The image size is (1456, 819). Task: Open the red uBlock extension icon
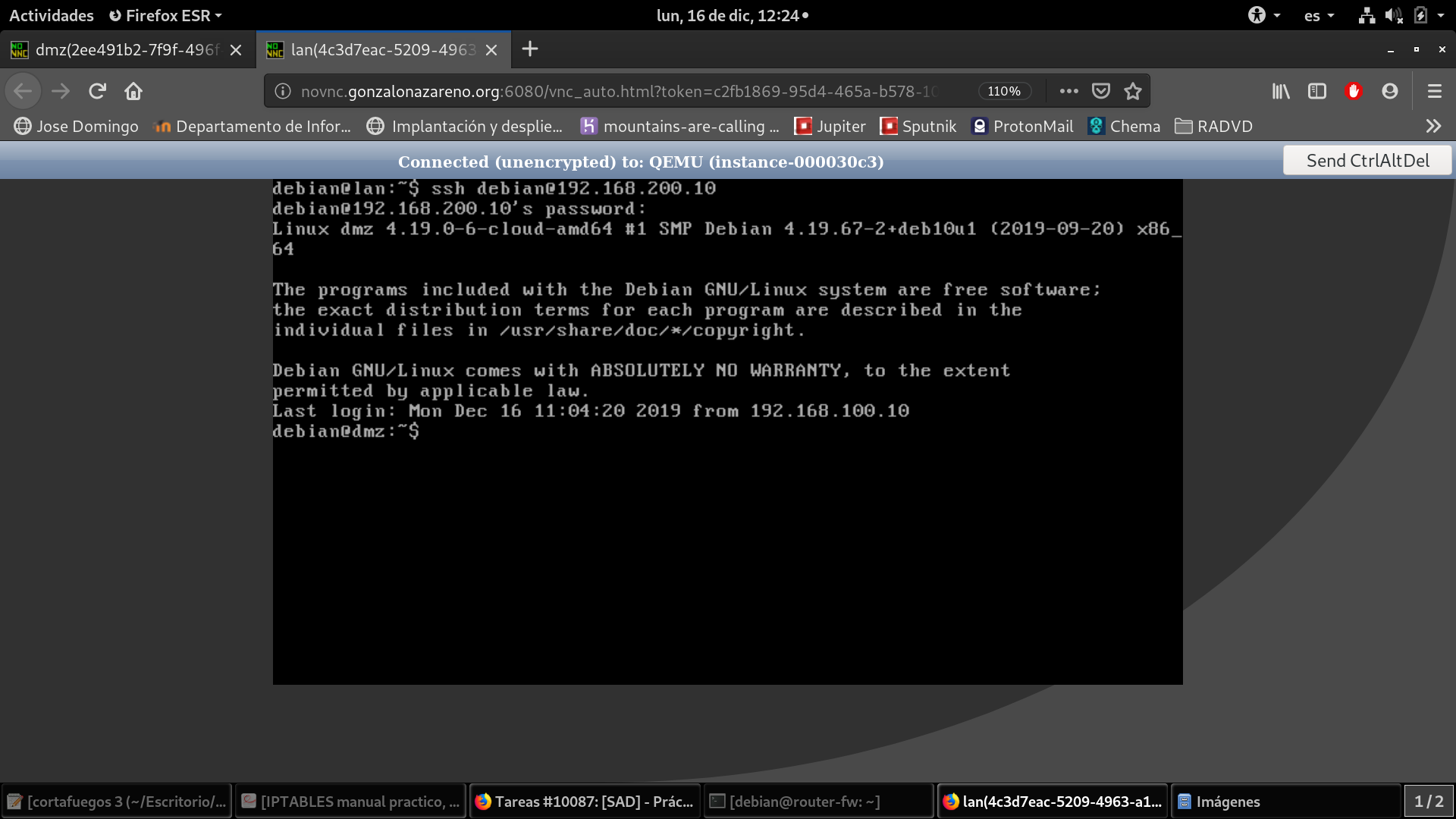[1354, 91]
